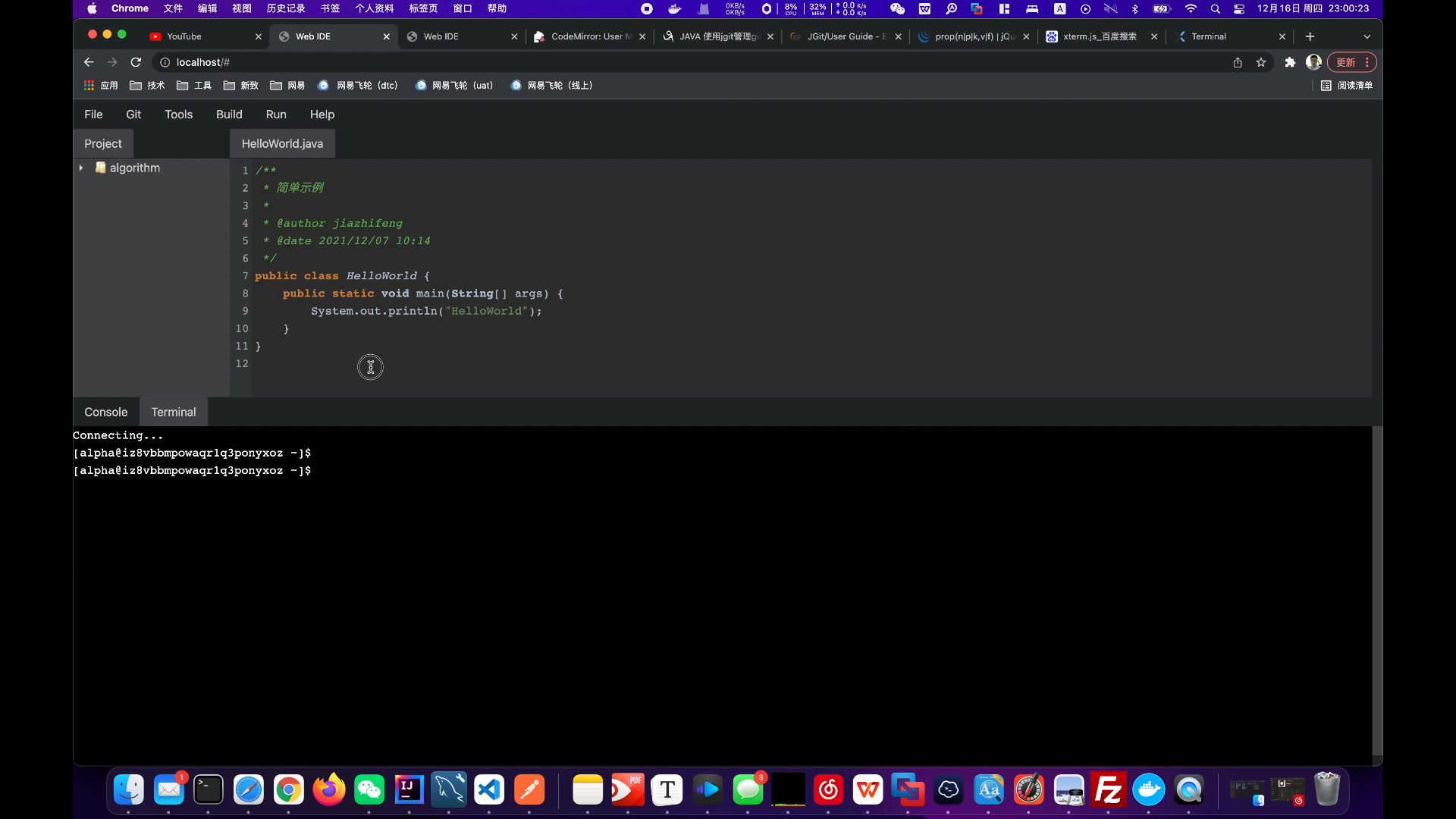Image resolution: width=1456 pixels, height=819 pixels.
Task: Select the HelloWorld.java editor tab
Action: [282, 143]
